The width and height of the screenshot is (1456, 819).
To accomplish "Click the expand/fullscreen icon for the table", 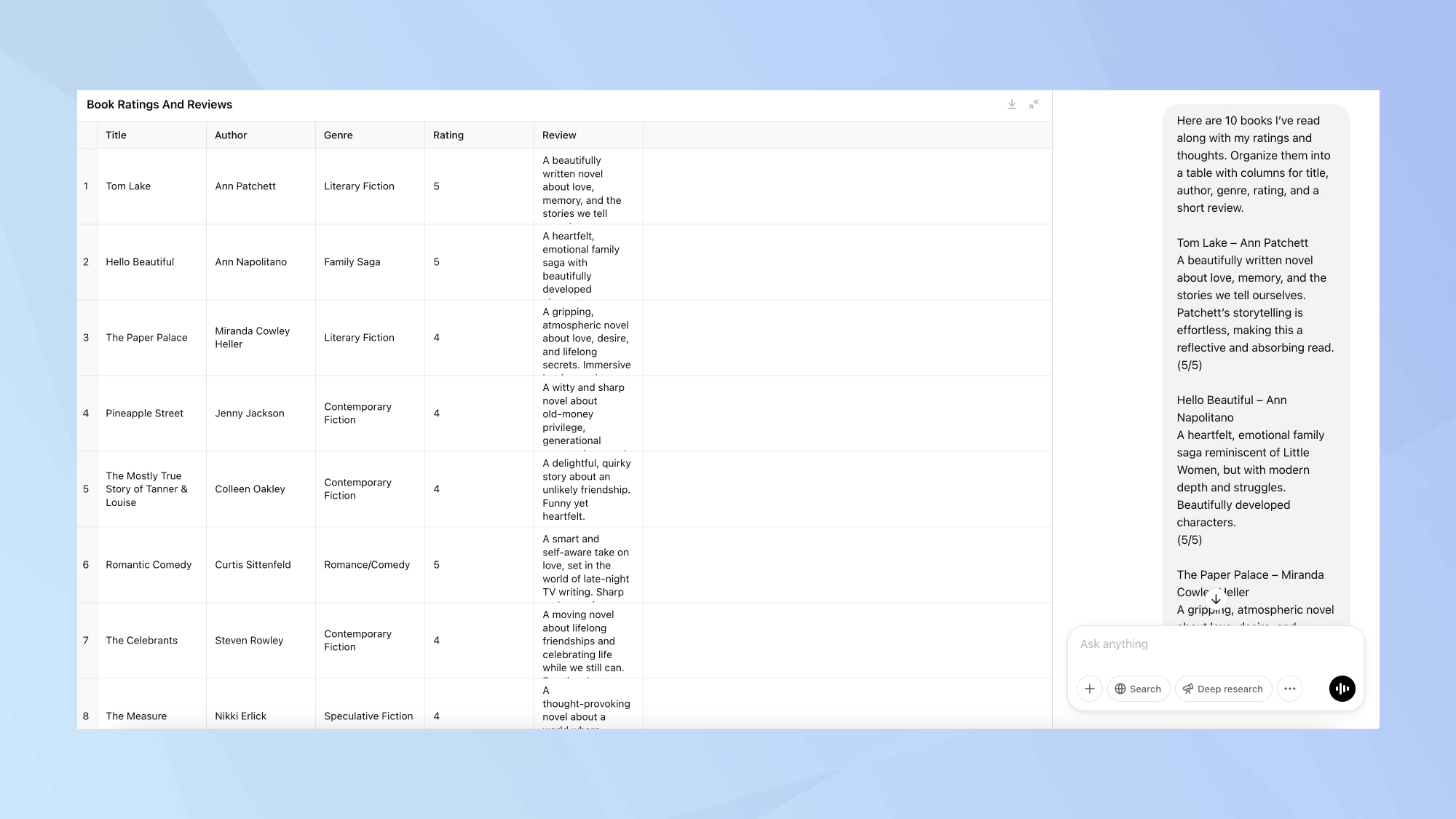I will 1034,104.
